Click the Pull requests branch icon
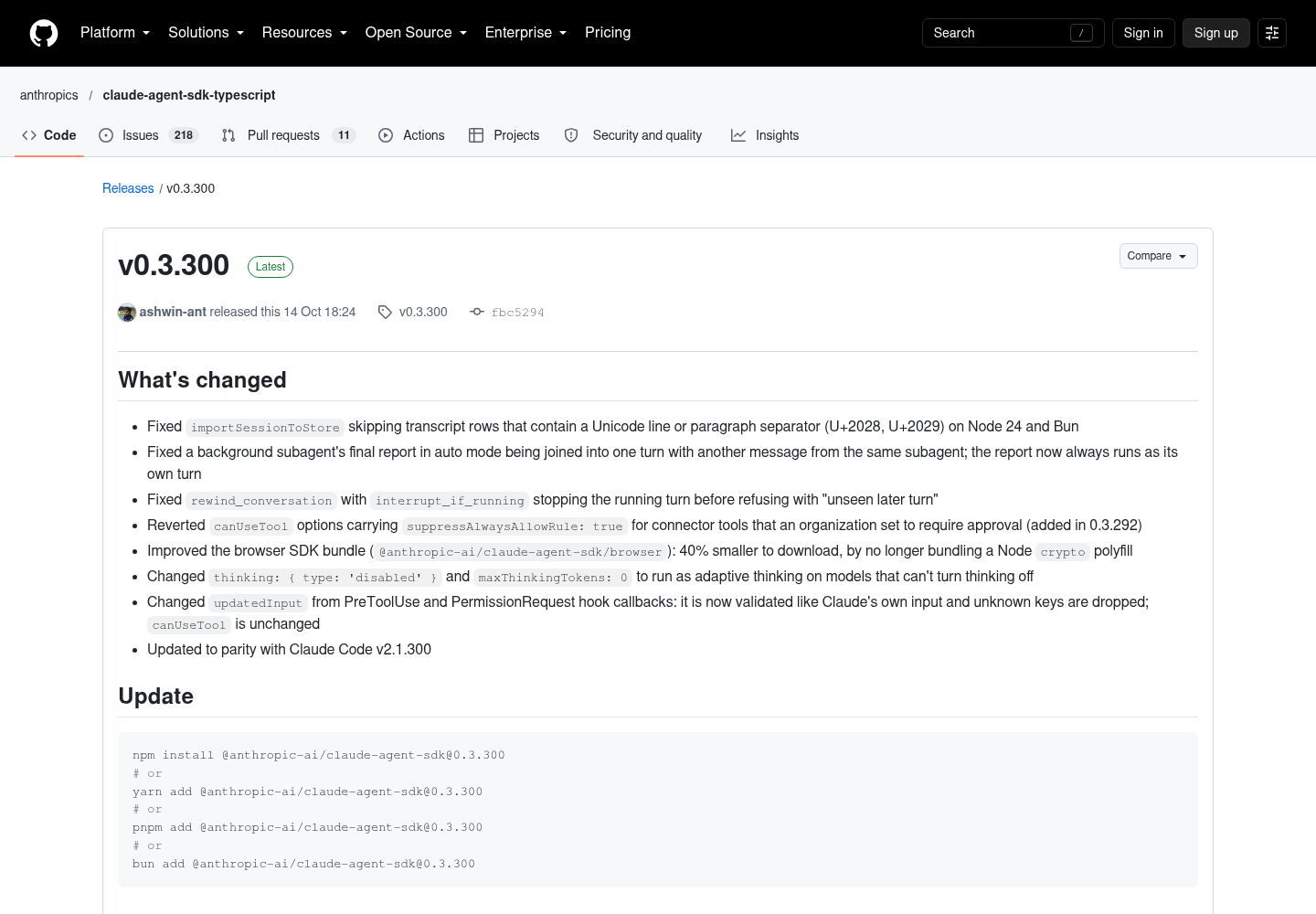The height and width of the screenshot is (914, 1316). tap(228, 135)
